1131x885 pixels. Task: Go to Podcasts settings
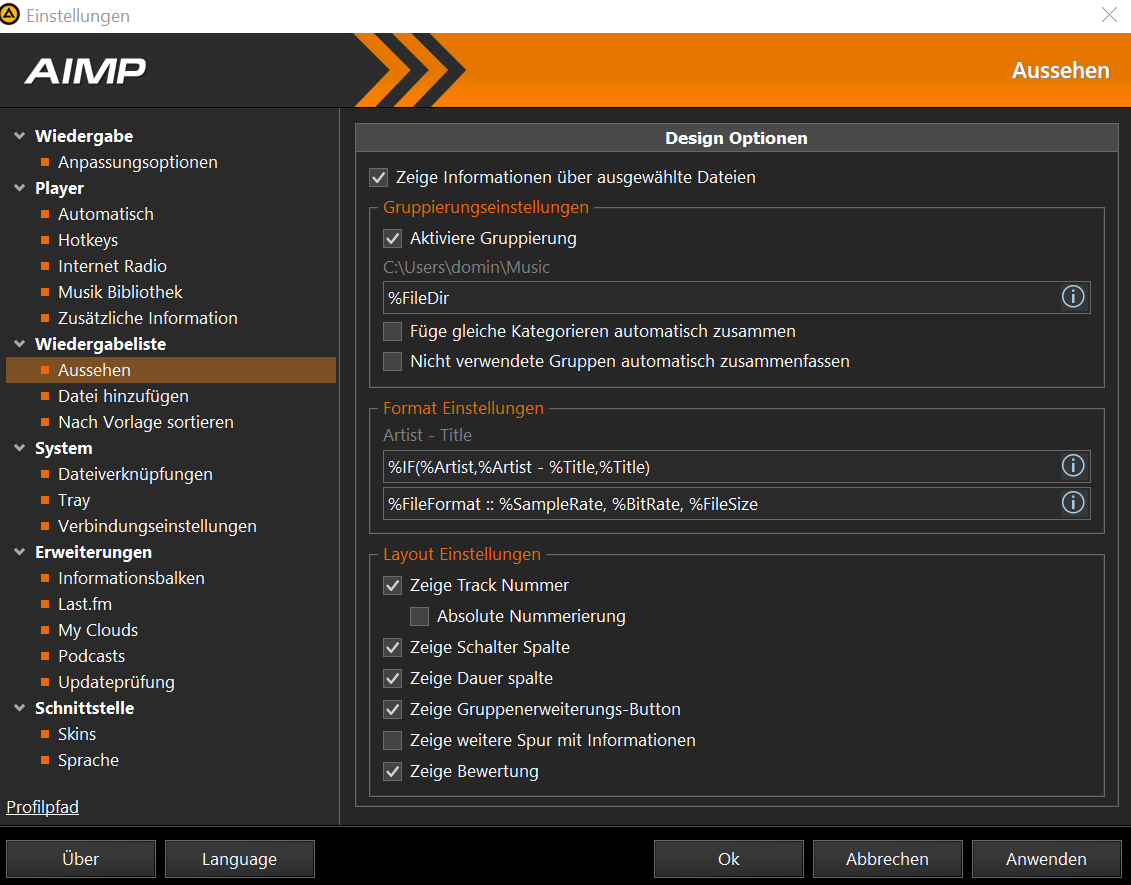tap(92, 656)
